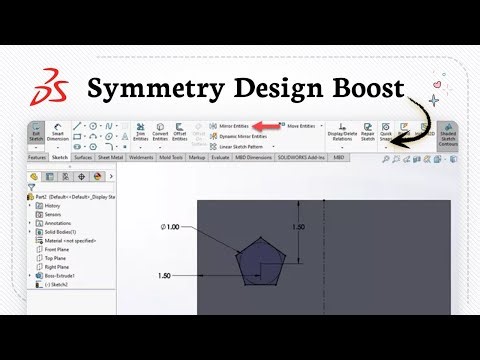The image size is (480, 360).
Task: Open ConfigurationManager panel tab
Action: pos(66,176)
